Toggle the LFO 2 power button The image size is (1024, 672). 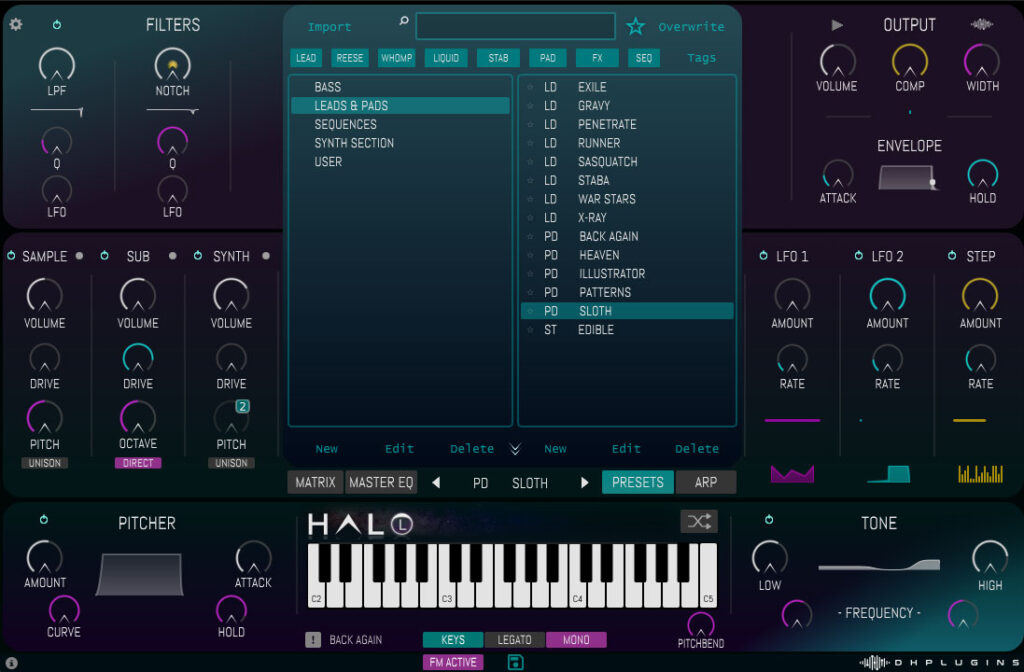859,255
